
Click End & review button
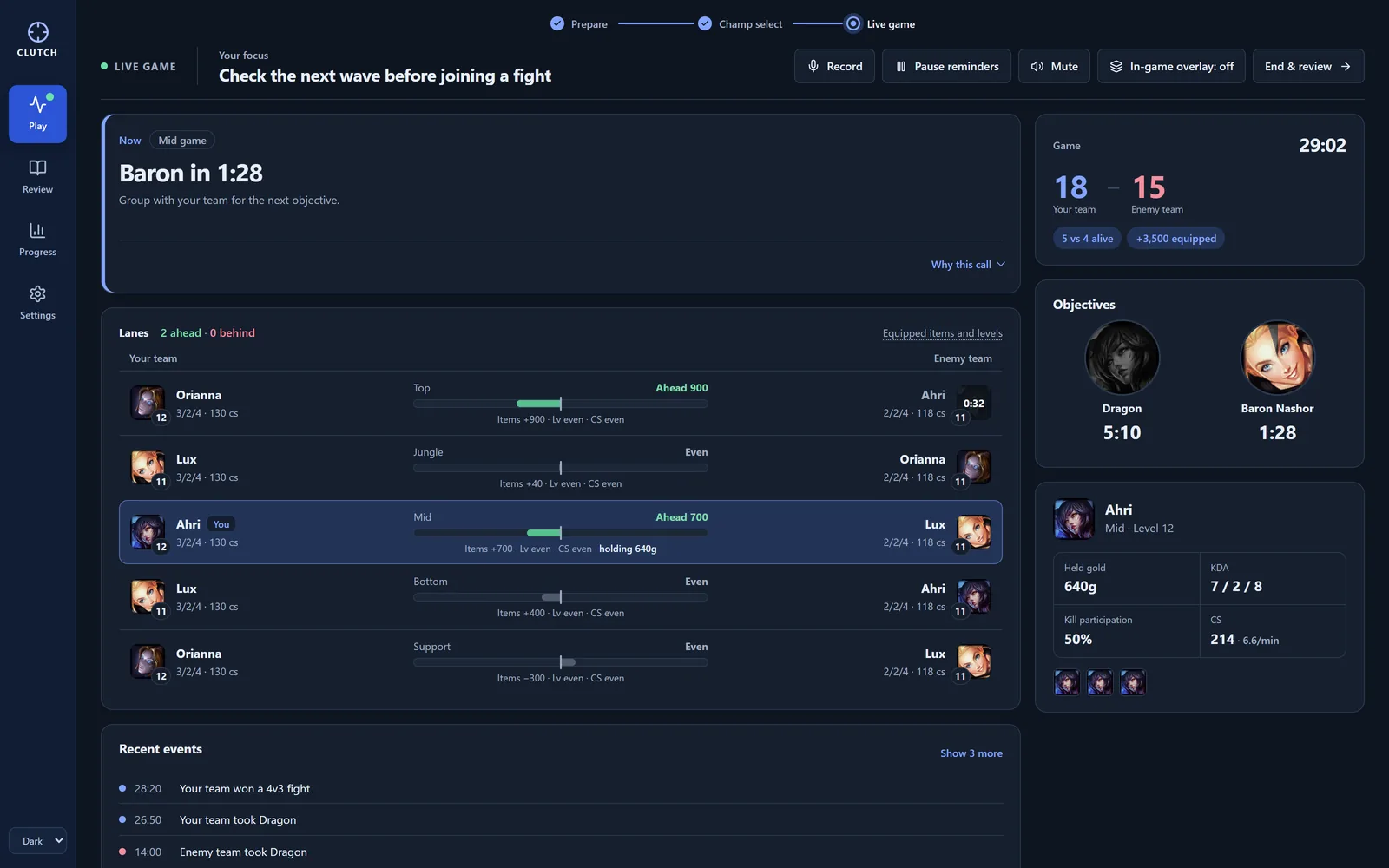pyautogui.click(x=1307, y=66)
